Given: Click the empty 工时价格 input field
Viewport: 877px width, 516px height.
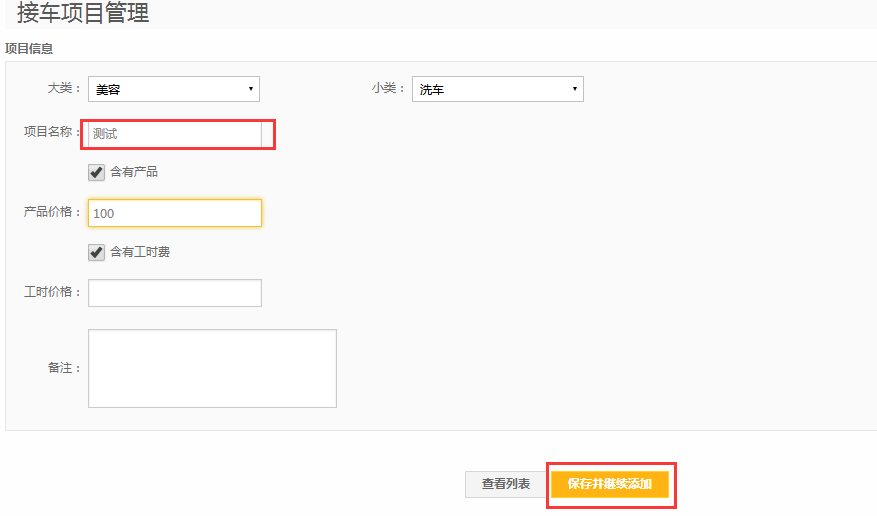Looking at the screenshot, I should [x=175, y=293].
